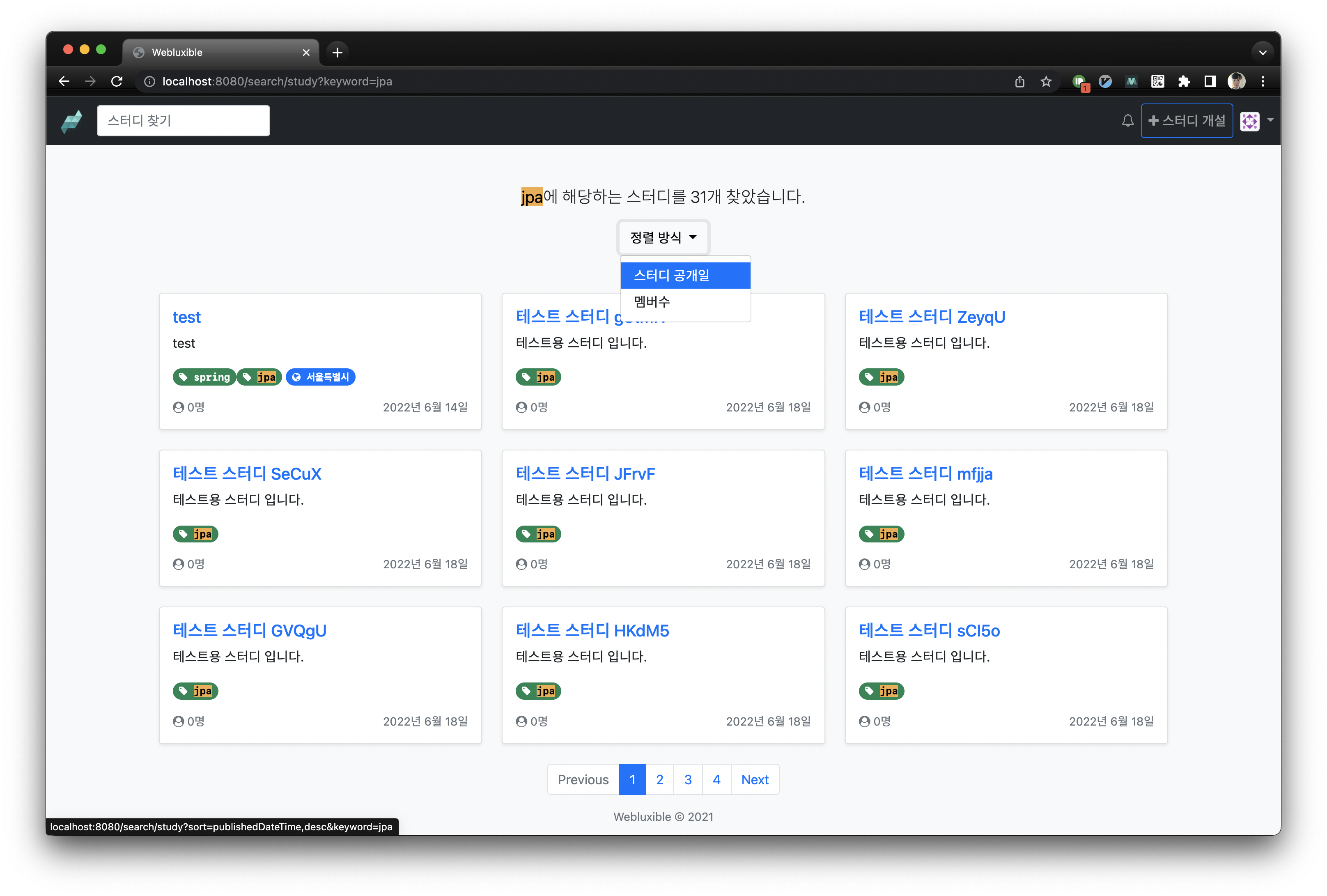Click the Webluxible logo icon

[71, 121]
